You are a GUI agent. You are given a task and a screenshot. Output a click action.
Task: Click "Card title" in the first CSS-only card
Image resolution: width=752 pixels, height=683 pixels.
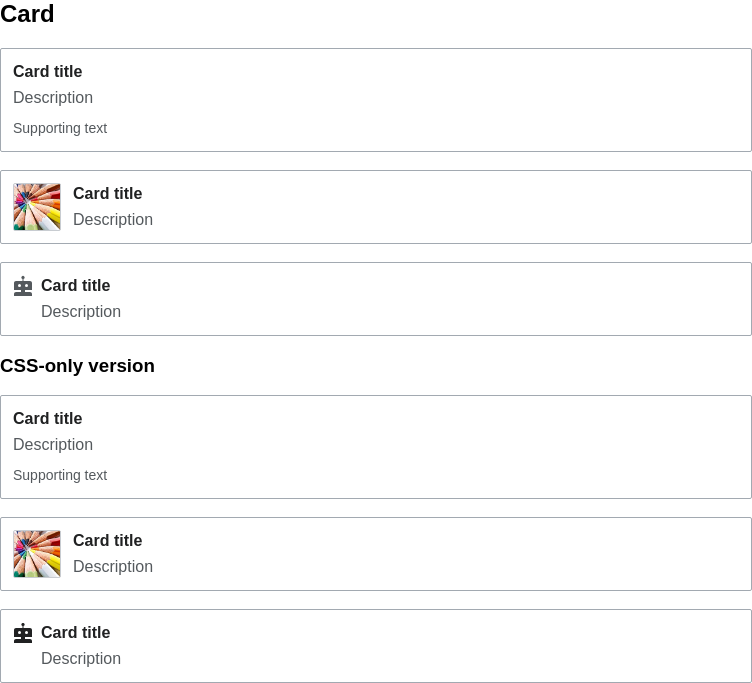coord(47,418)
